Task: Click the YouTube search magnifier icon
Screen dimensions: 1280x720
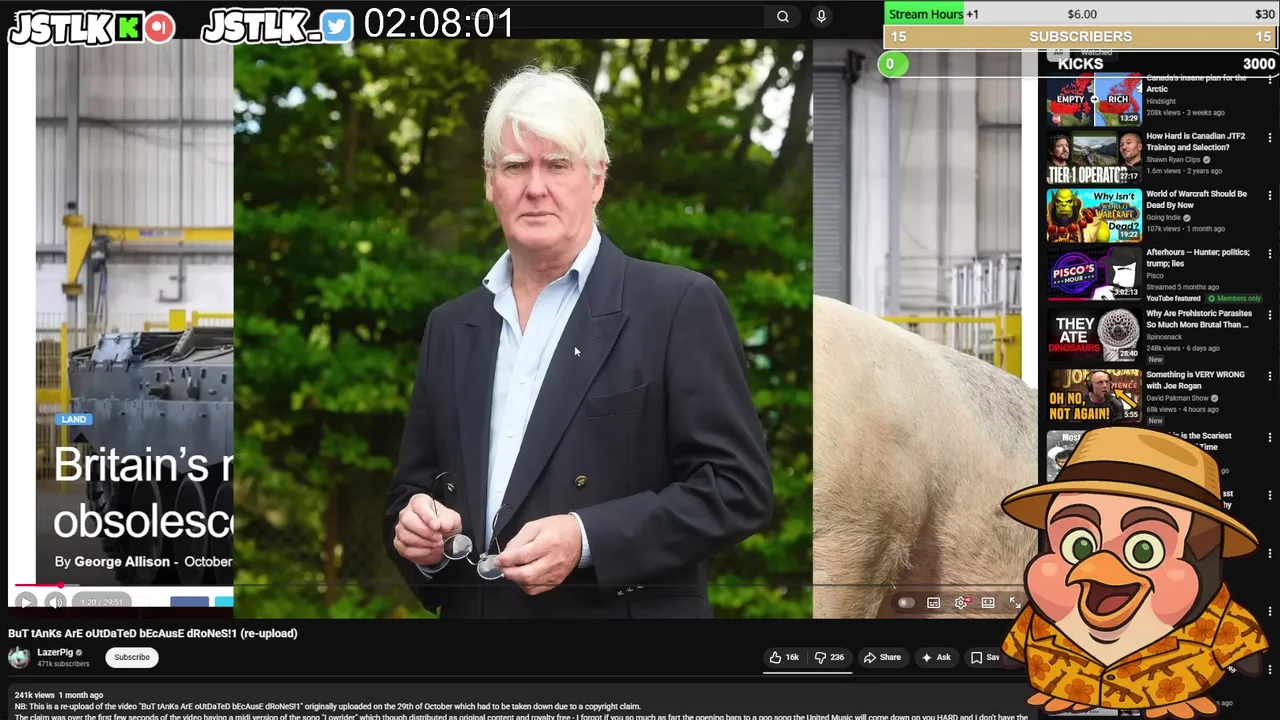Action: pyautogui.click(x=783, y=16)
